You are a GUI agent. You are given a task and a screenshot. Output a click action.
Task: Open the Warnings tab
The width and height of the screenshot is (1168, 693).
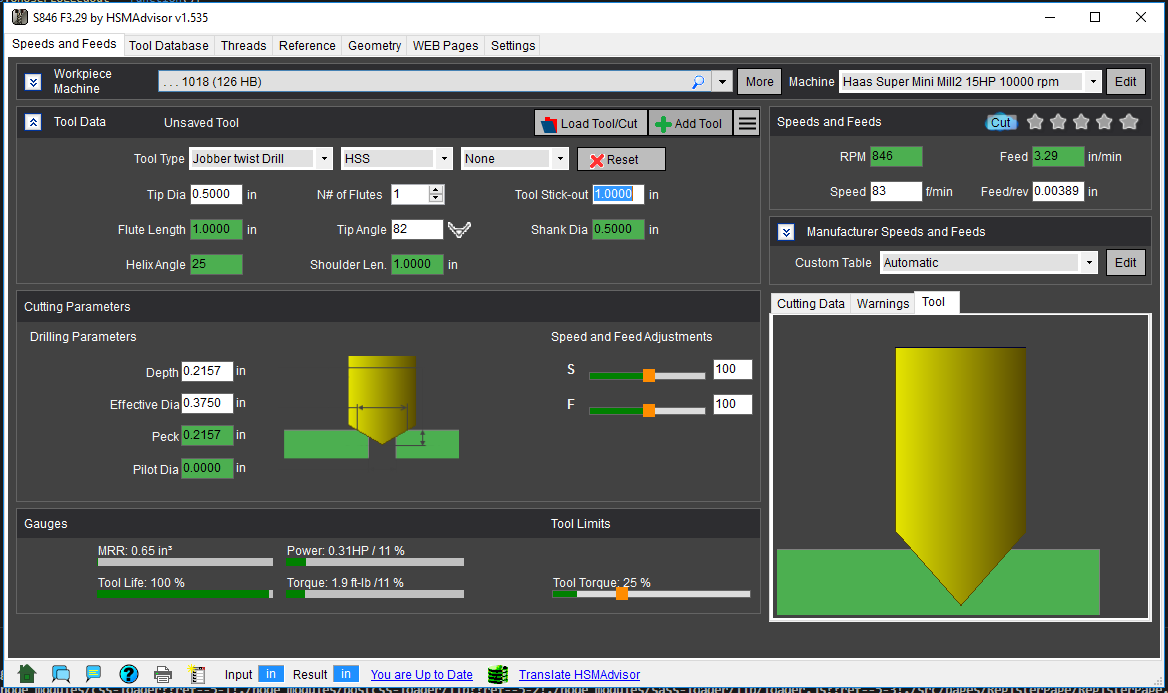point(883,303)
